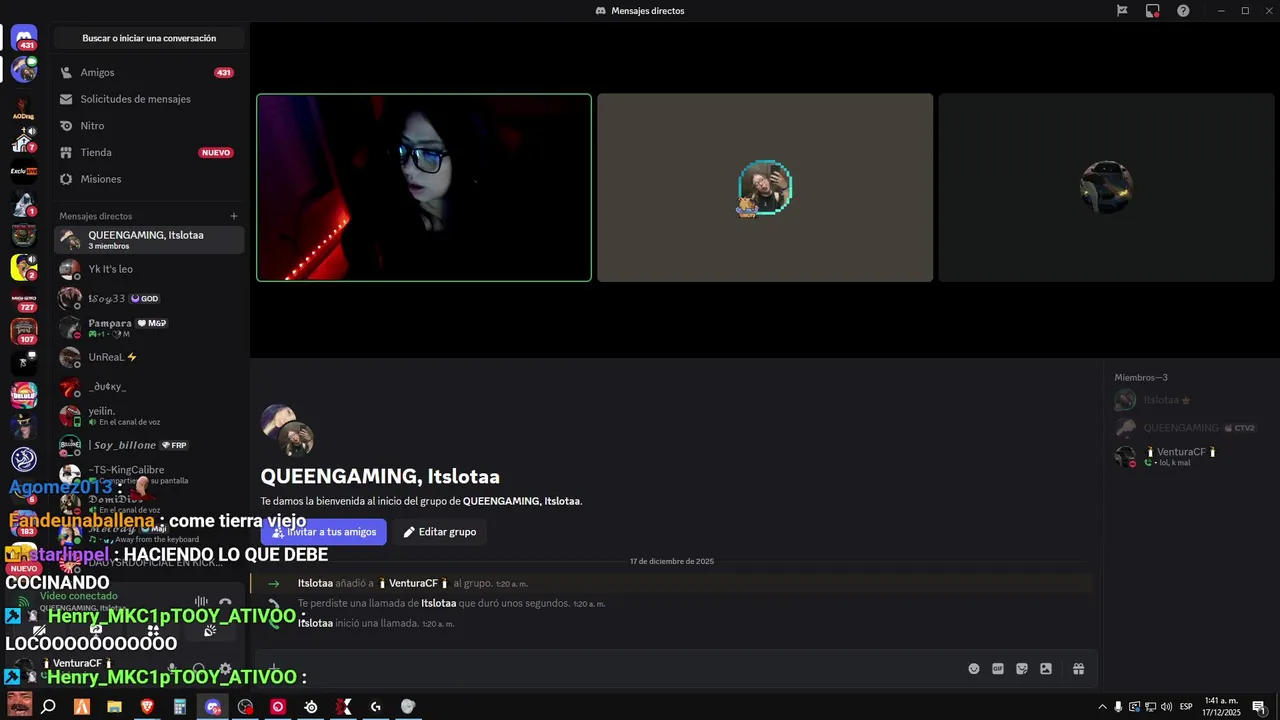Viewport: 1280px width, 720px height.
Task: Click member Itslotaa in members list
Action: click(1192, 400)
